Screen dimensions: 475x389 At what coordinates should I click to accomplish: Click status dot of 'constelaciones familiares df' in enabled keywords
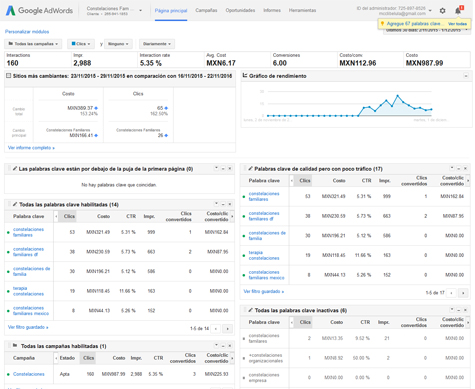pos(8,252)
